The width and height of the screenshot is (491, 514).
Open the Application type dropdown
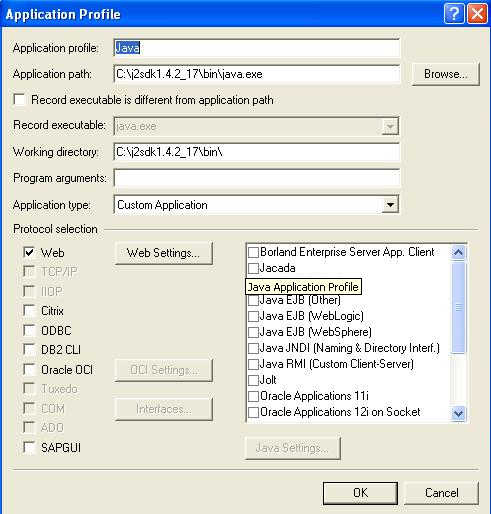point(390,205)
